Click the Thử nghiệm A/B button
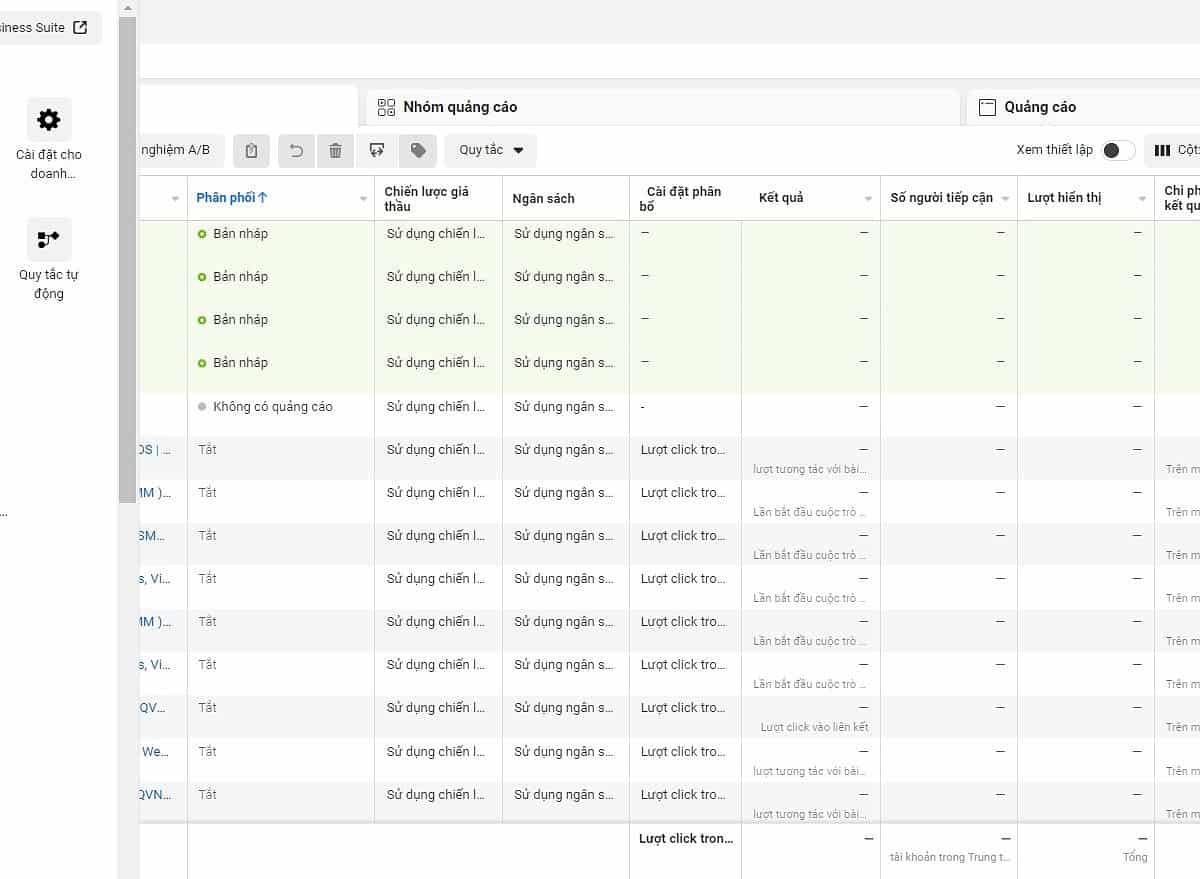The height and width of the screenshot is (879, 1200). pos(176,151)
